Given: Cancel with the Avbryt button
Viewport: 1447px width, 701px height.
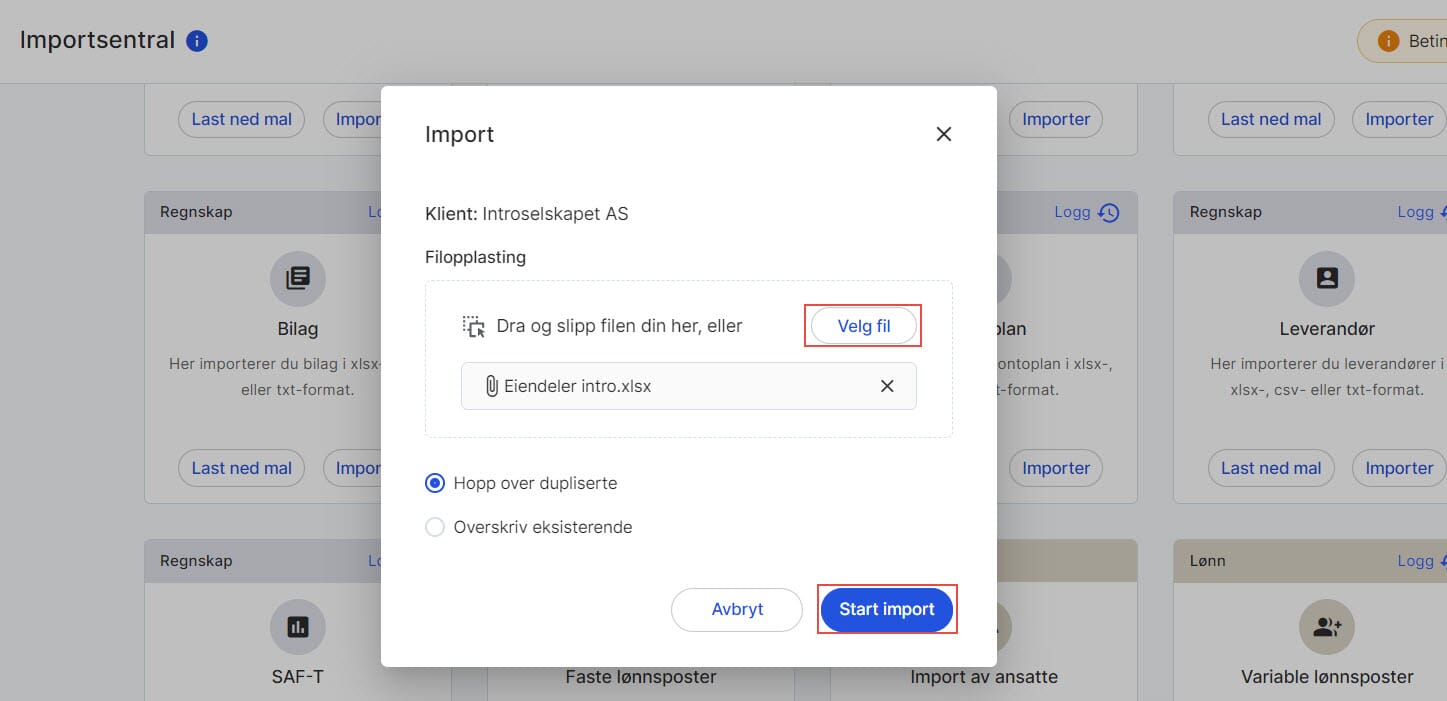Looking at the screenshot, I should tap(737, 609).
